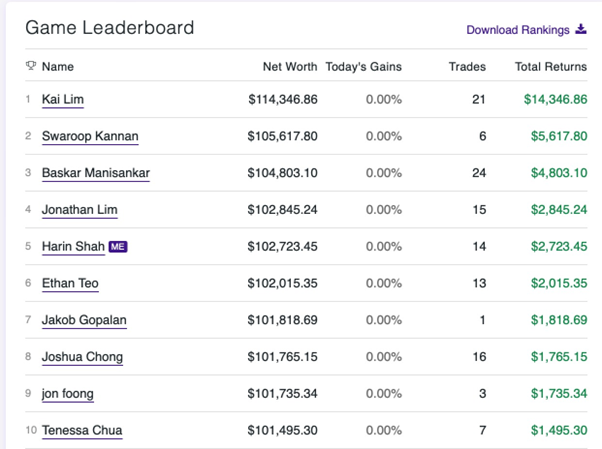Open Kai Lim's profile link

[x=62, y=100]
